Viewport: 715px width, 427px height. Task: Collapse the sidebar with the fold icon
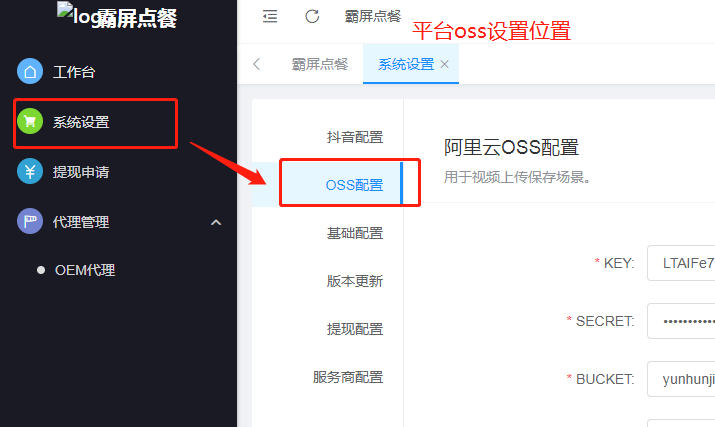tap(270, 17)
